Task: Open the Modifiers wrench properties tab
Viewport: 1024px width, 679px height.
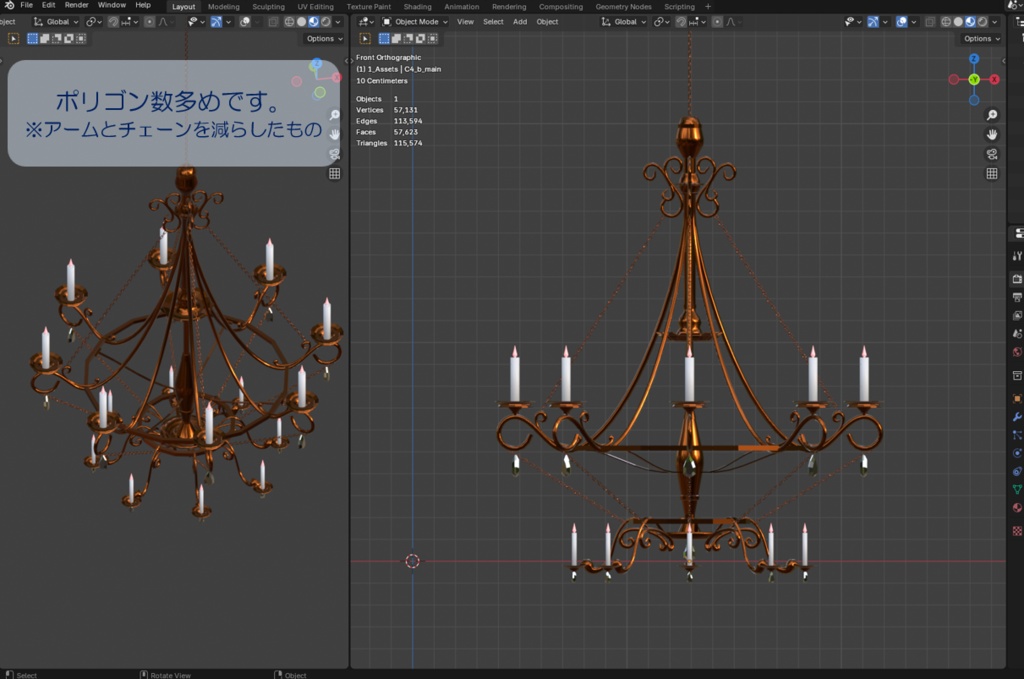Action: click(1017, 416)
